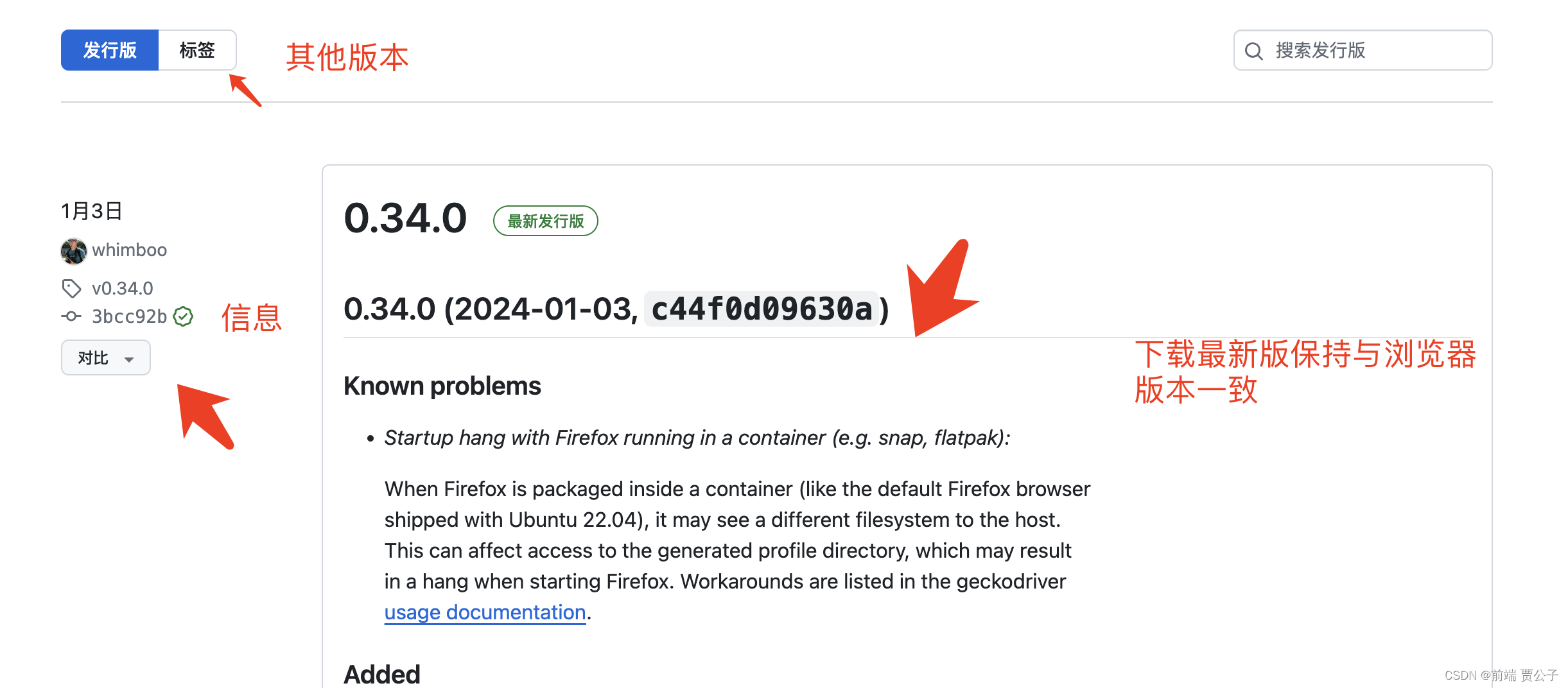Click the magnifier icon in search box

[x=1253, y=51]
